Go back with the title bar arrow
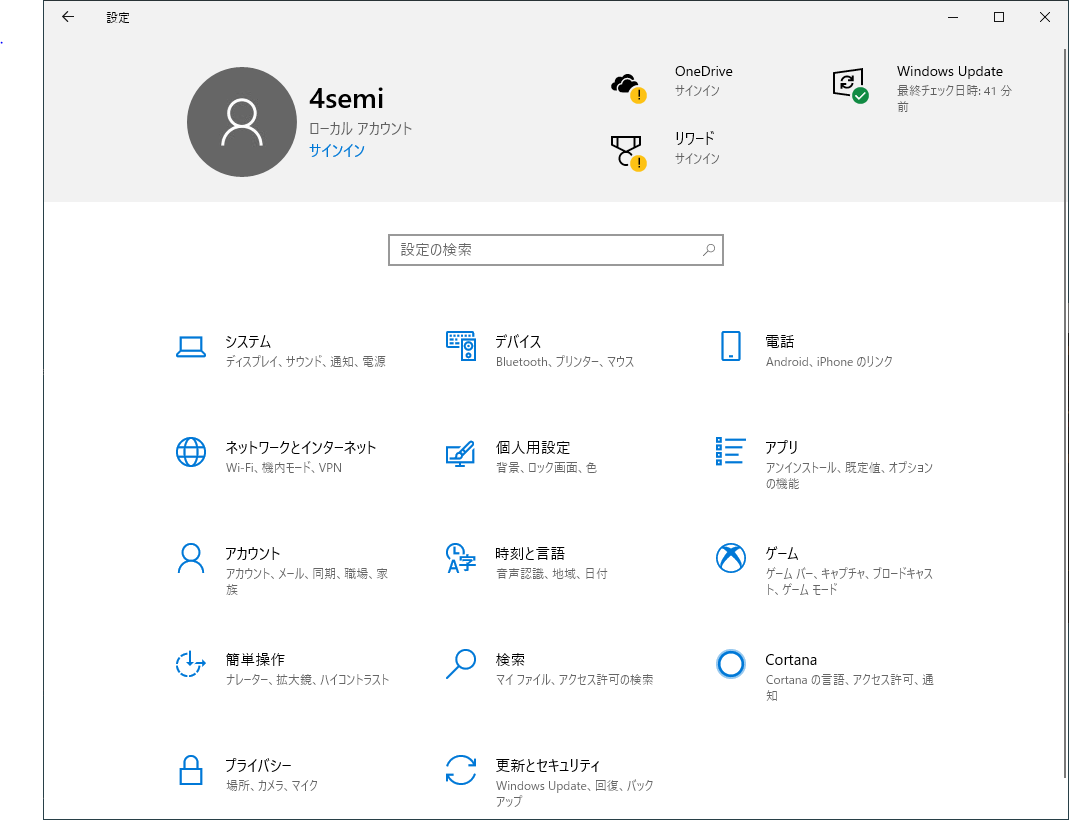1069x820 pixels. (x=68, y=17)
